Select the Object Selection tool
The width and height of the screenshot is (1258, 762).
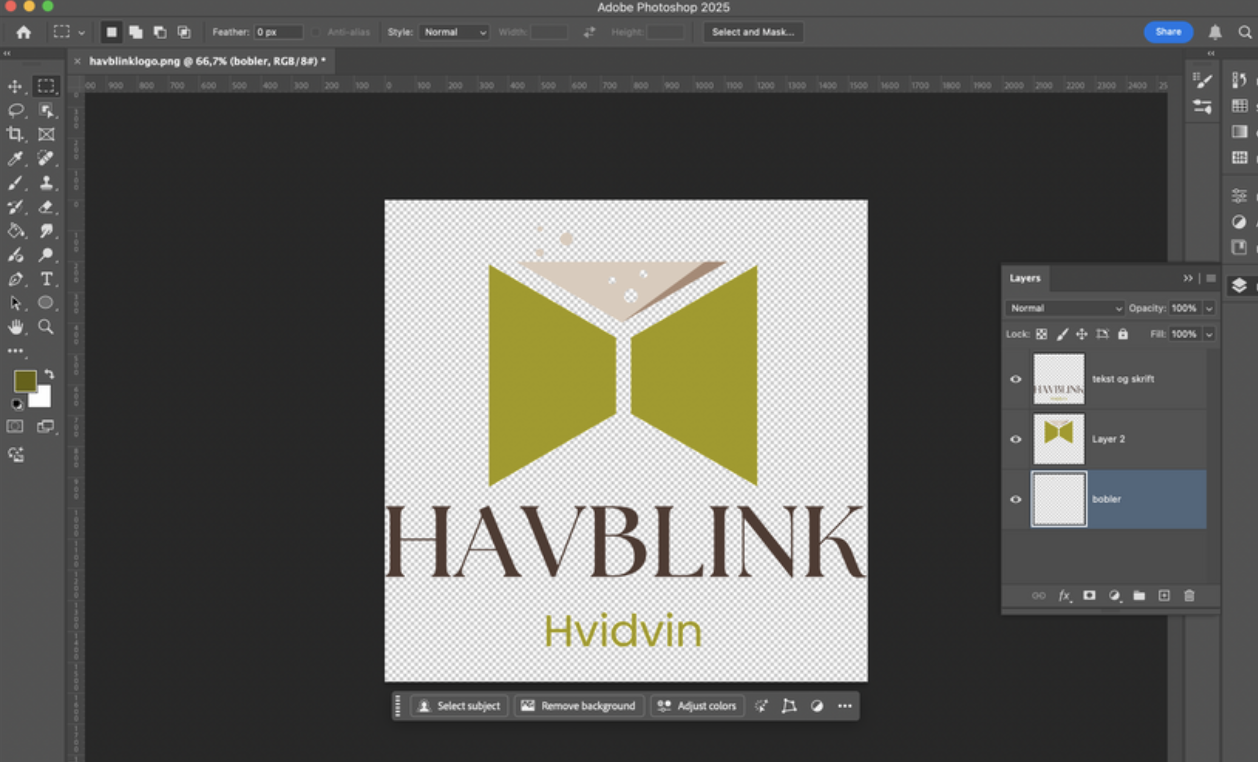tap(46, 110)
